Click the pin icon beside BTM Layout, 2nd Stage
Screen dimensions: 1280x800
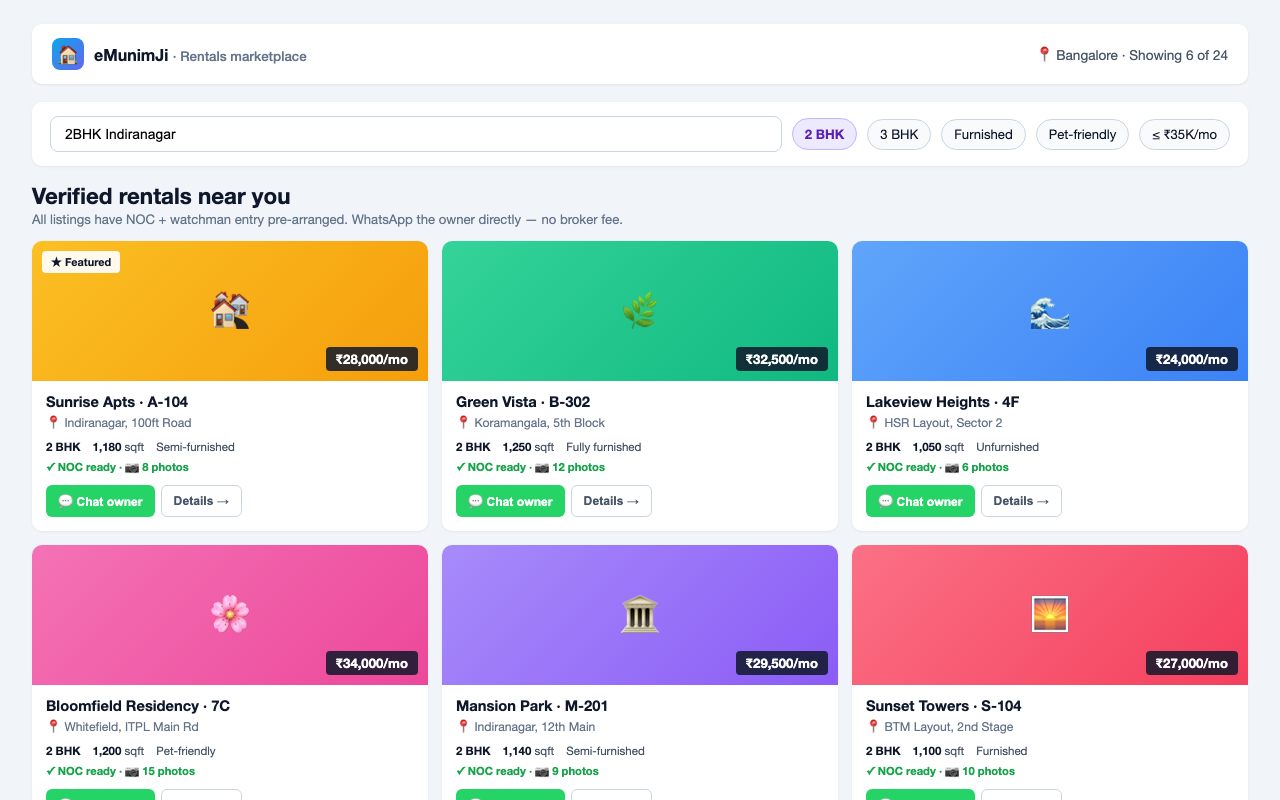coord(873,727)
